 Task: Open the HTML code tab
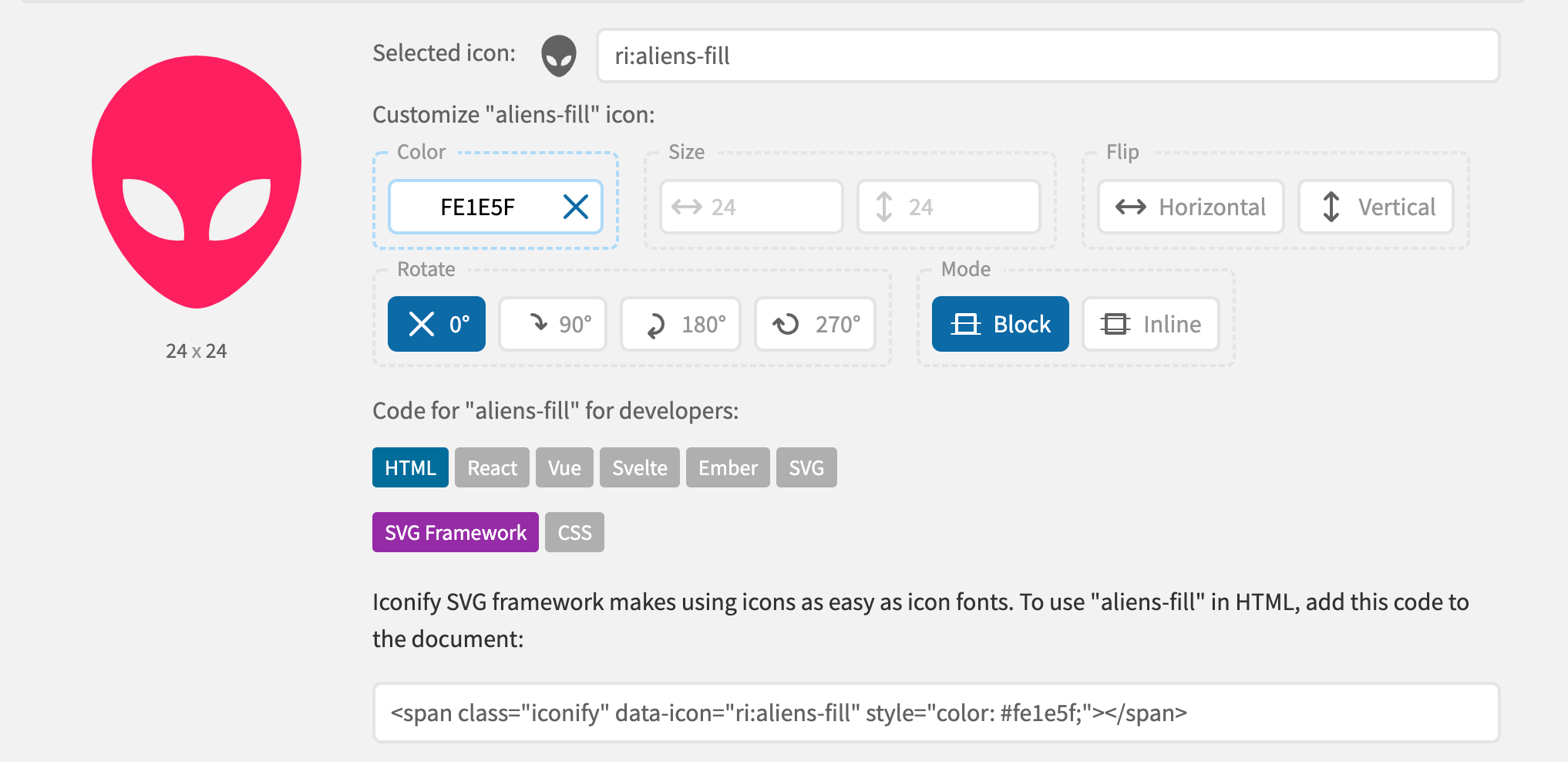click(x=410, y=467)
